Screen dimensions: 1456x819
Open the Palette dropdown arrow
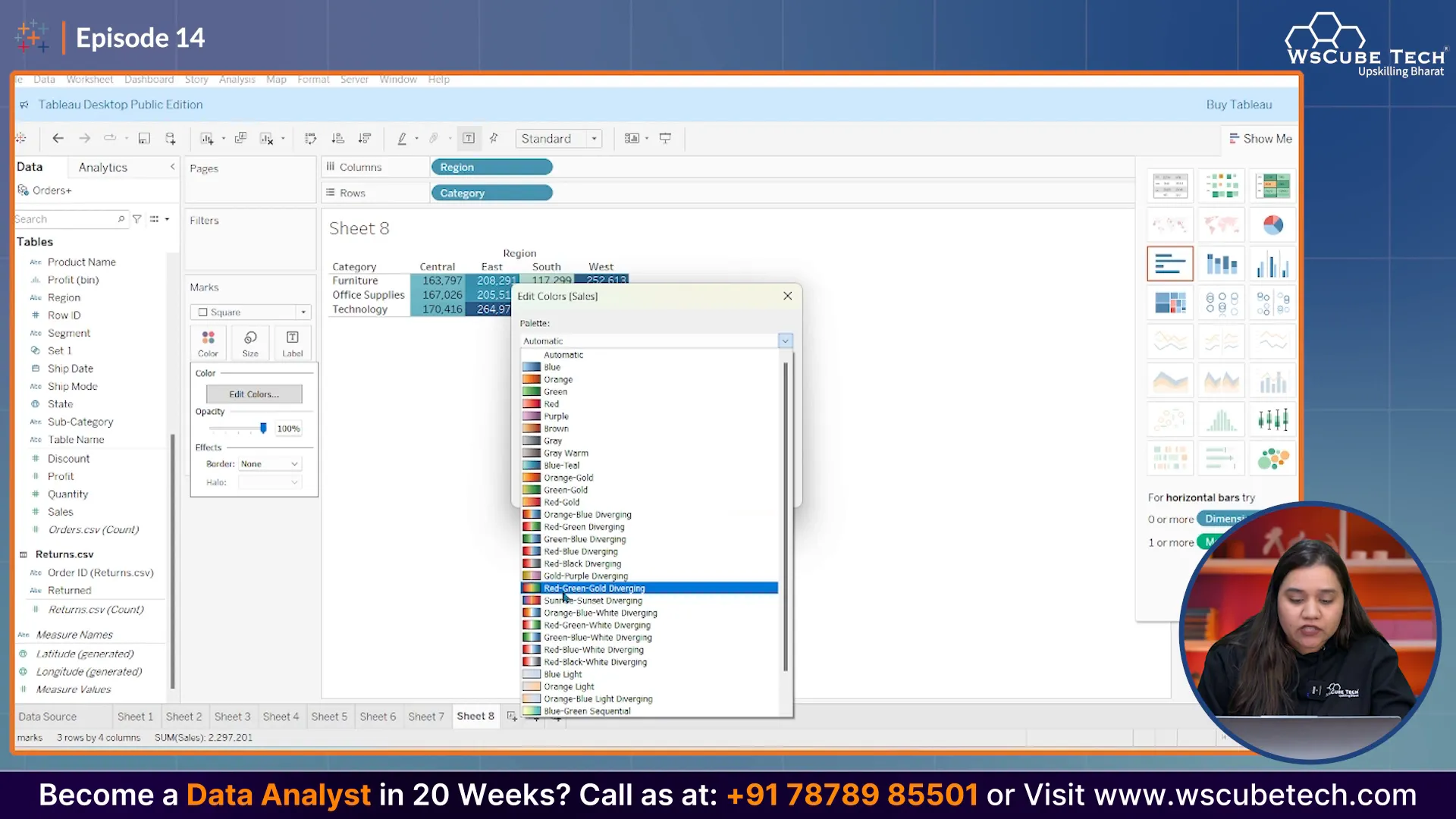(785, 341)
